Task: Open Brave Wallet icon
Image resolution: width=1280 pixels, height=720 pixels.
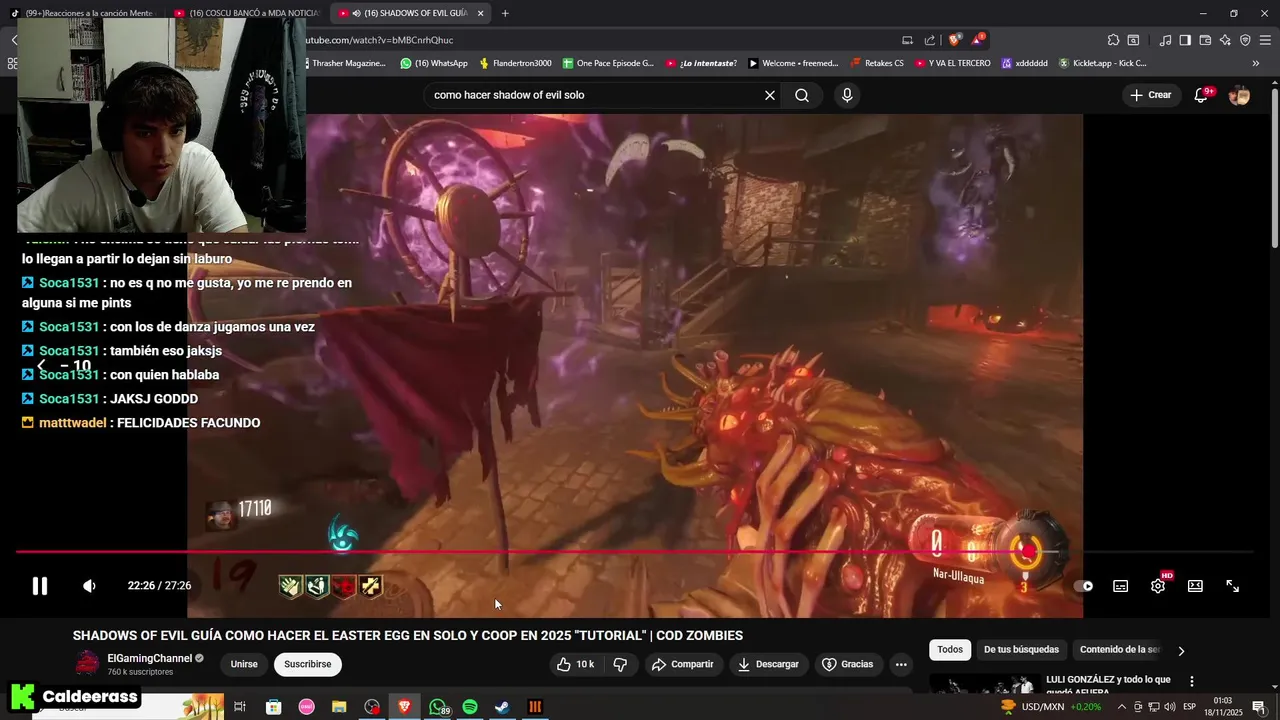Action: click(x=1205, y=40)
